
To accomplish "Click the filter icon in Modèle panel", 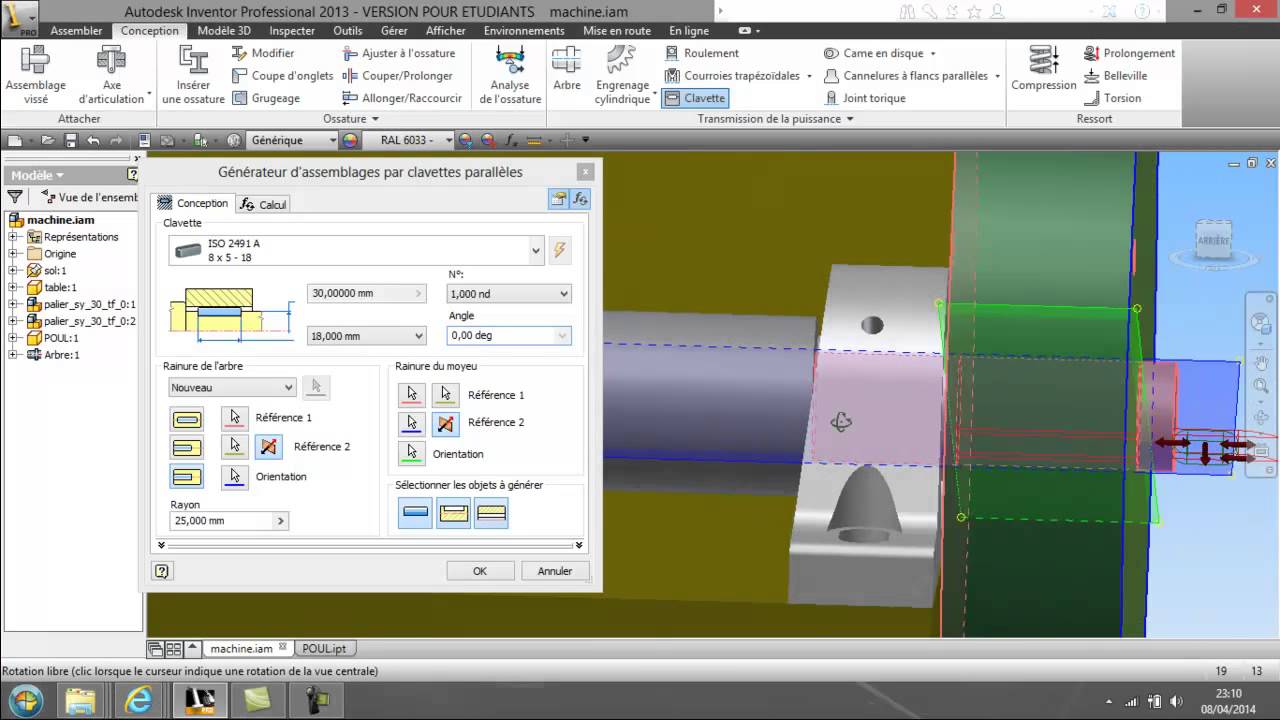I will pos(15,197).
